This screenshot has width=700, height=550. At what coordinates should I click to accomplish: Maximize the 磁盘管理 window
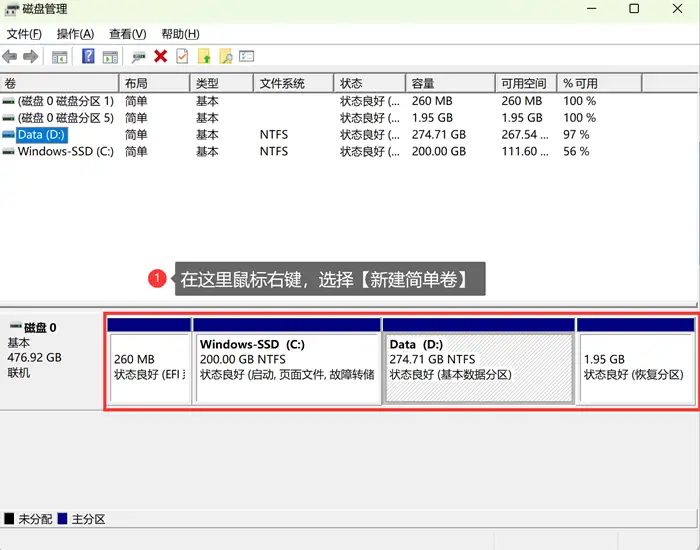coord(634,8)
